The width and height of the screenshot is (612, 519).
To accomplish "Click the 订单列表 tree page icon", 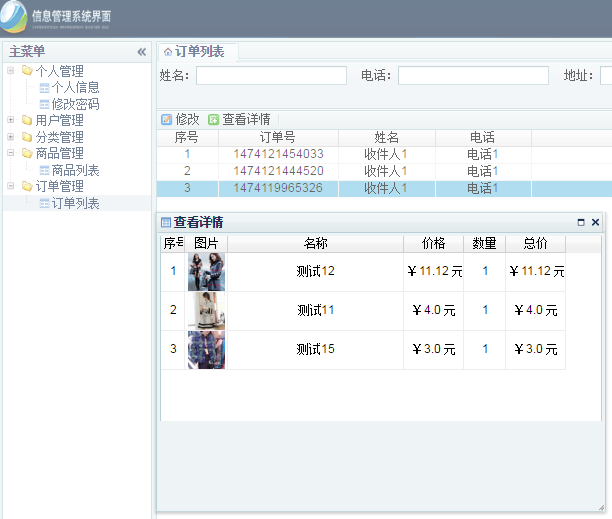I will coord(44,203).
